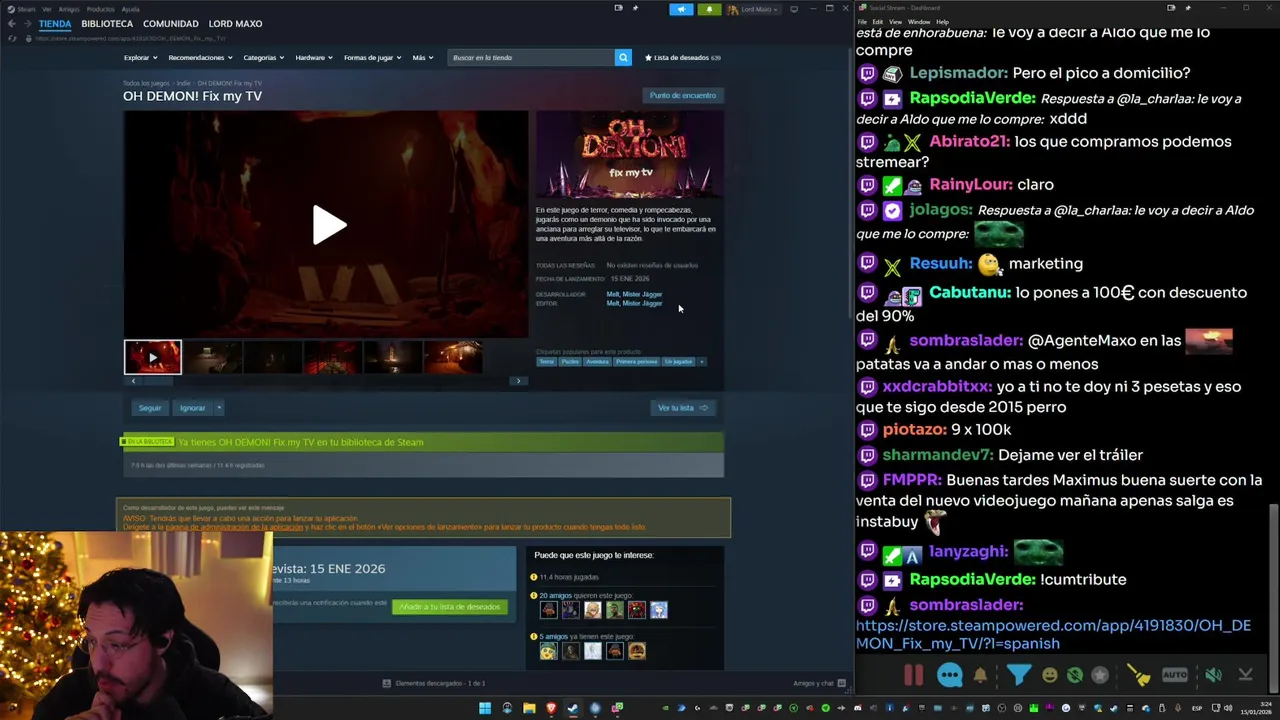Click the Ignorar button
This screenshot has width=1280, height=720.
point(192,408)
